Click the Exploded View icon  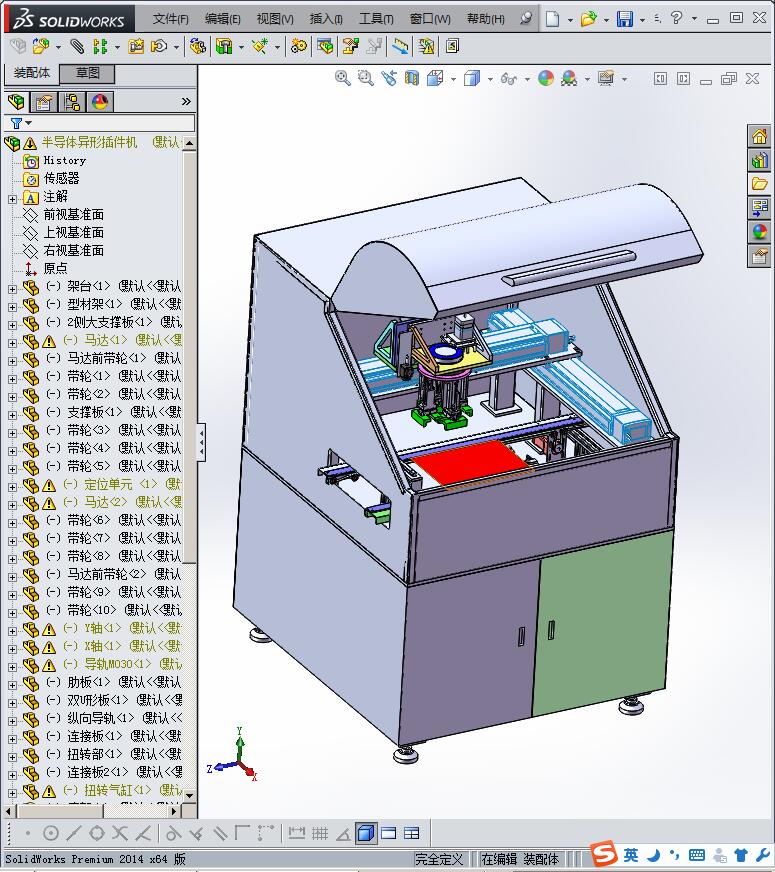click(350, 46)
